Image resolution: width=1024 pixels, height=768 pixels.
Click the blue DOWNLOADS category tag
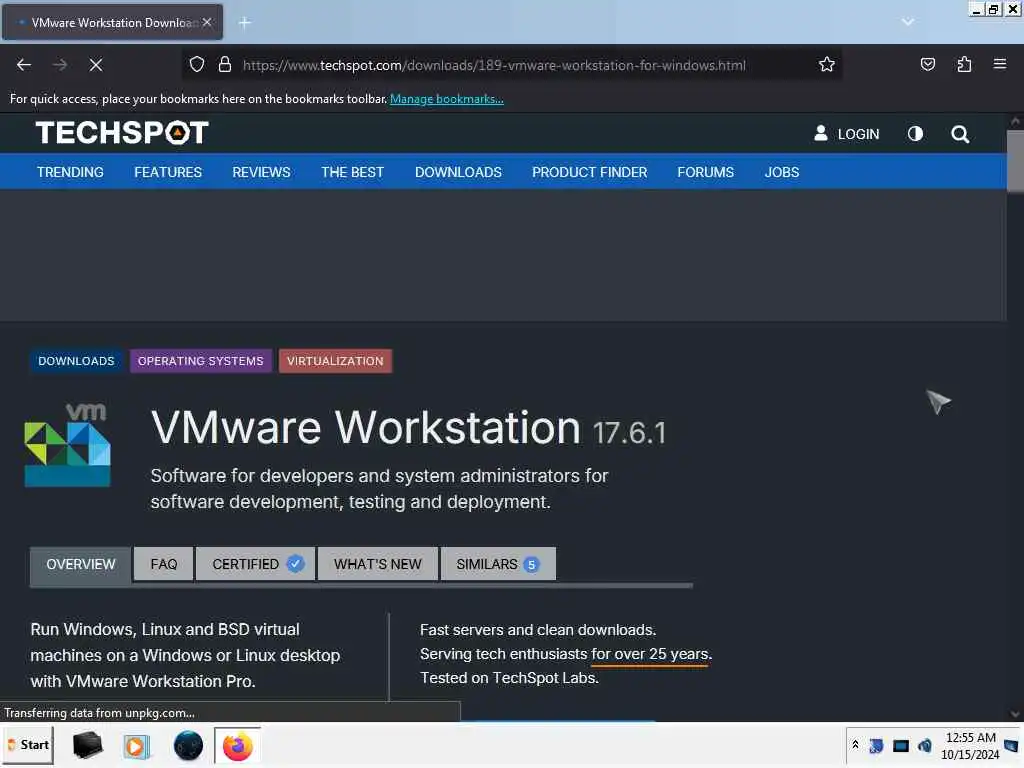(x=76, y=361)
